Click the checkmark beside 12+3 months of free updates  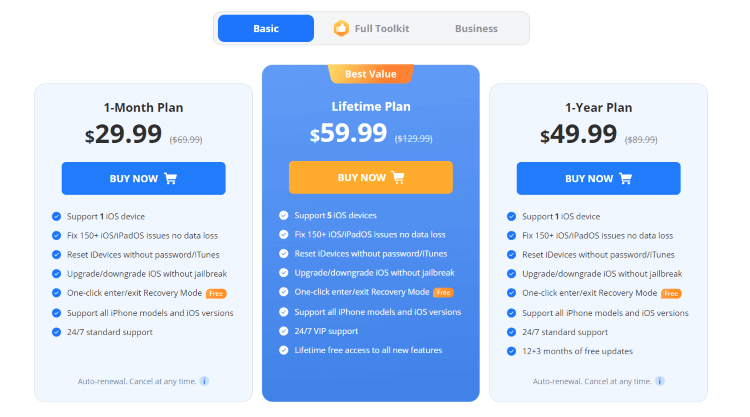point(511,351)
